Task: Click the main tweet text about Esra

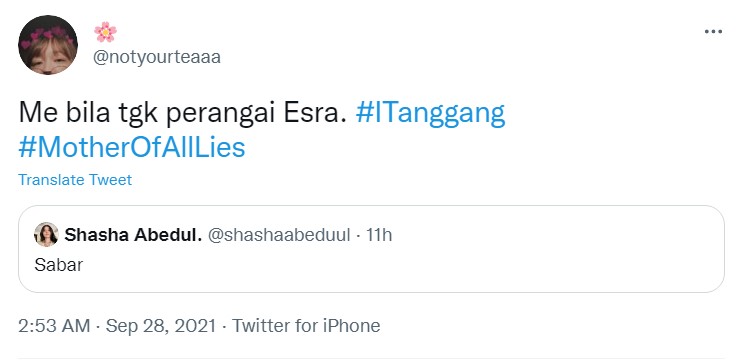Action: pyautogui.click(x=182, y=114)
